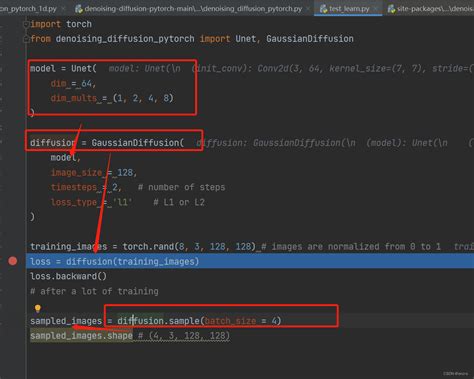
Task: Click 'diffusion = GaussianDiffusion(' code line
Action: (107, 143)
